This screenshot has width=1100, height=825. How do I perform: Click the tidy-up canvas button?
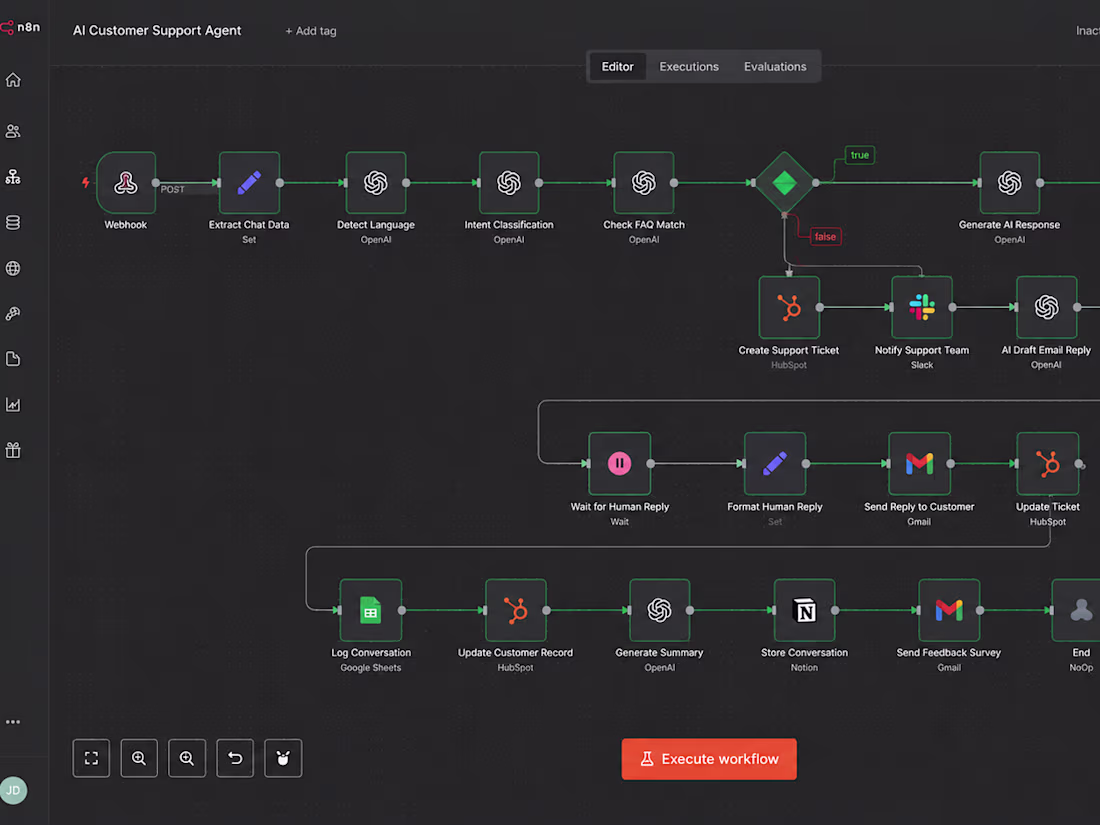283,758
